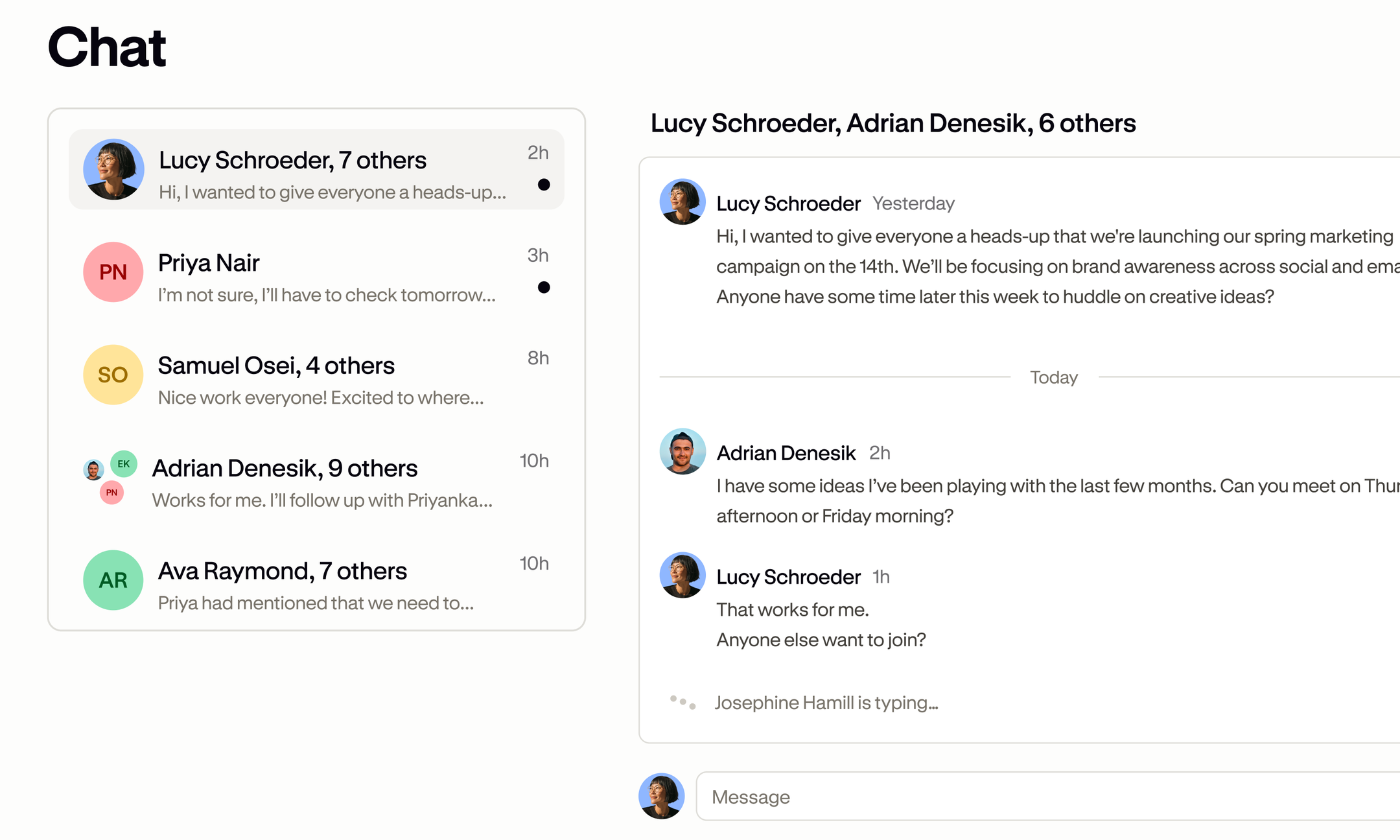Click the 8h time on Samuel Osei row
1400x840 pixels.
[538, 358]
